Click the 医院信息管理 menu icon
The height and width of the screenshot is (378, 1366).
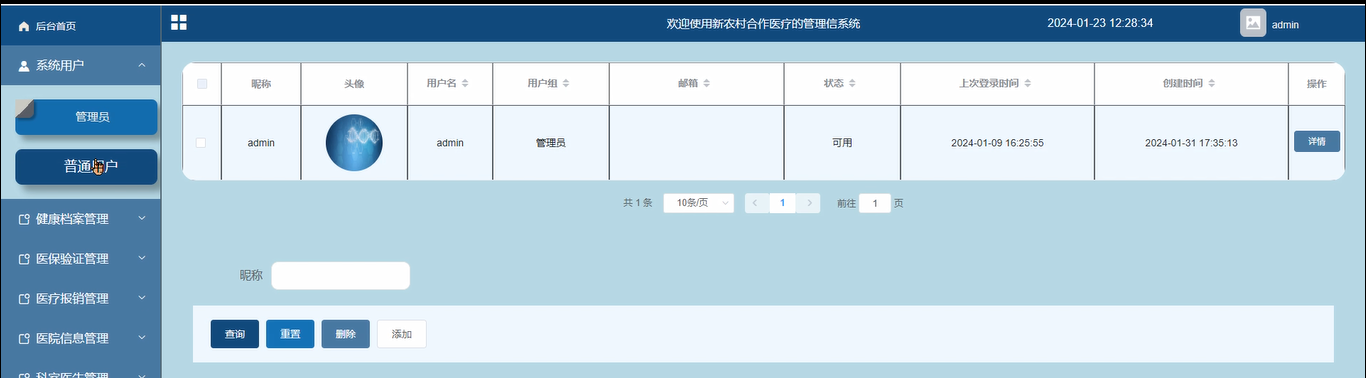click(x=24, y=339)
